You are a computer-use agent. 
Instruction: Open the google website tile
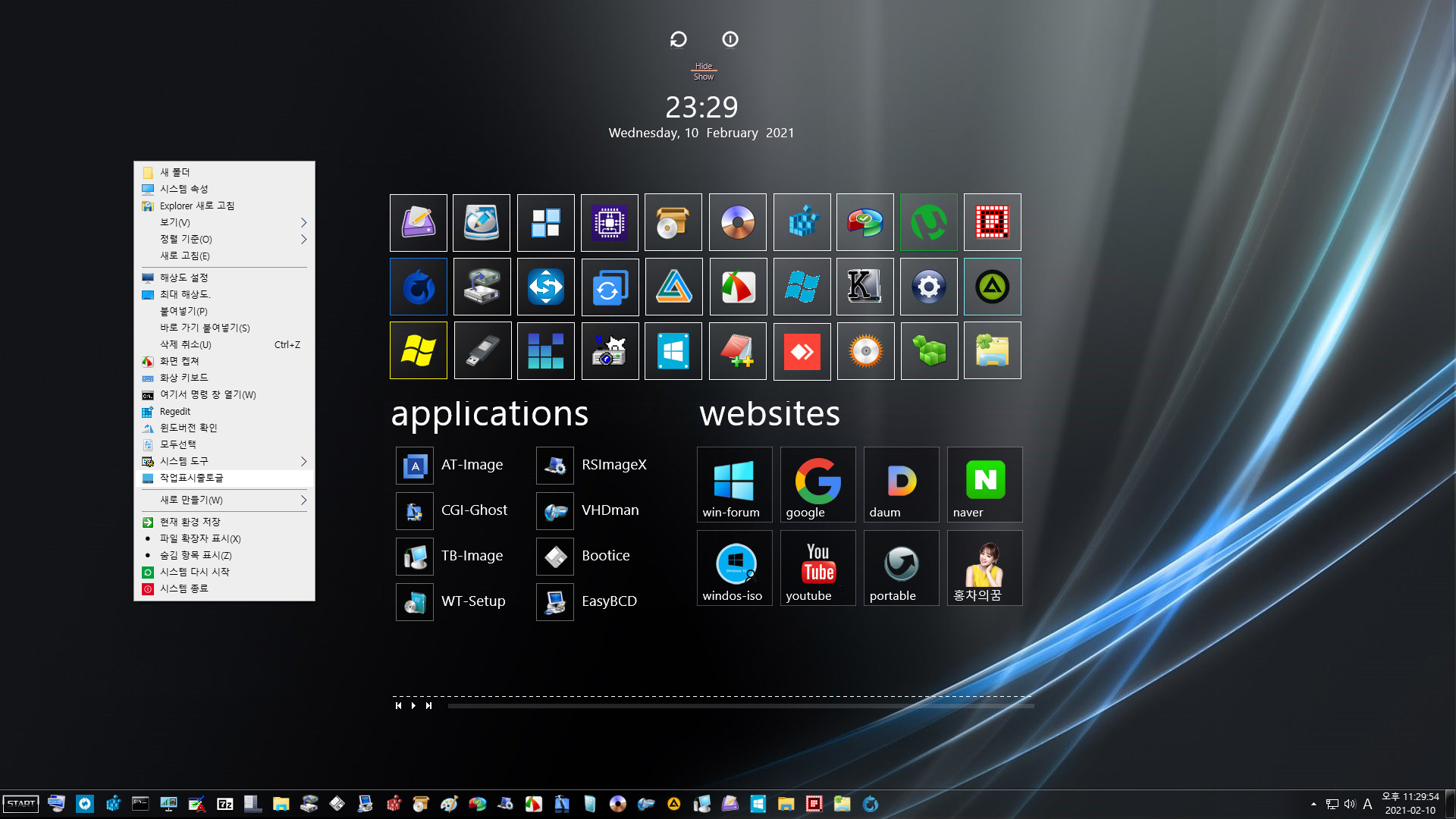pyautogui.click(x=817, y=485)
